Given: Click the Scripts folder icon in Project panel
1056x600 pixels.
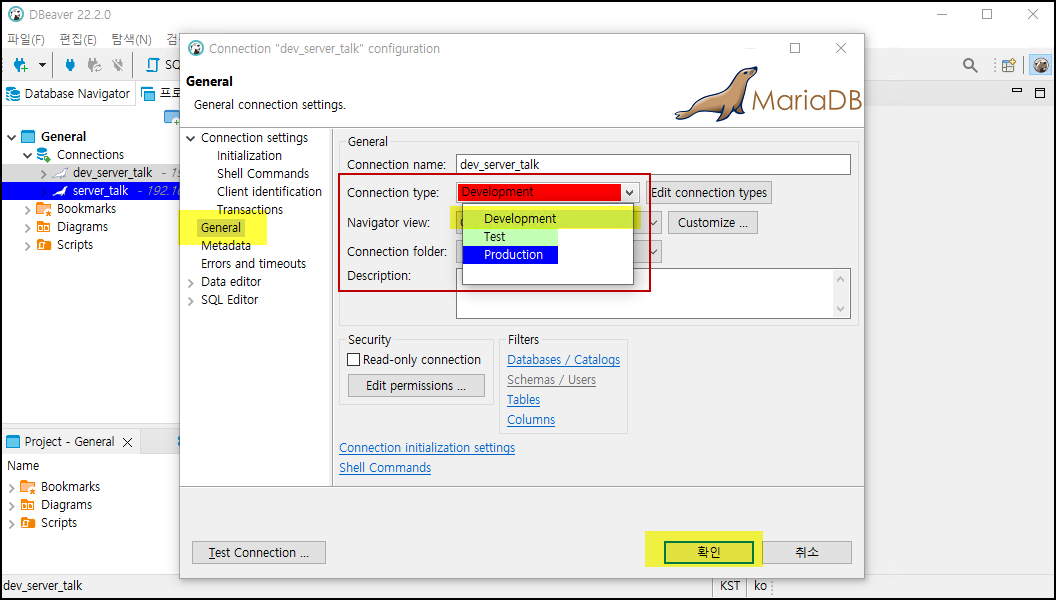Looking at the screenshot, I should click(x=28, y=523).
